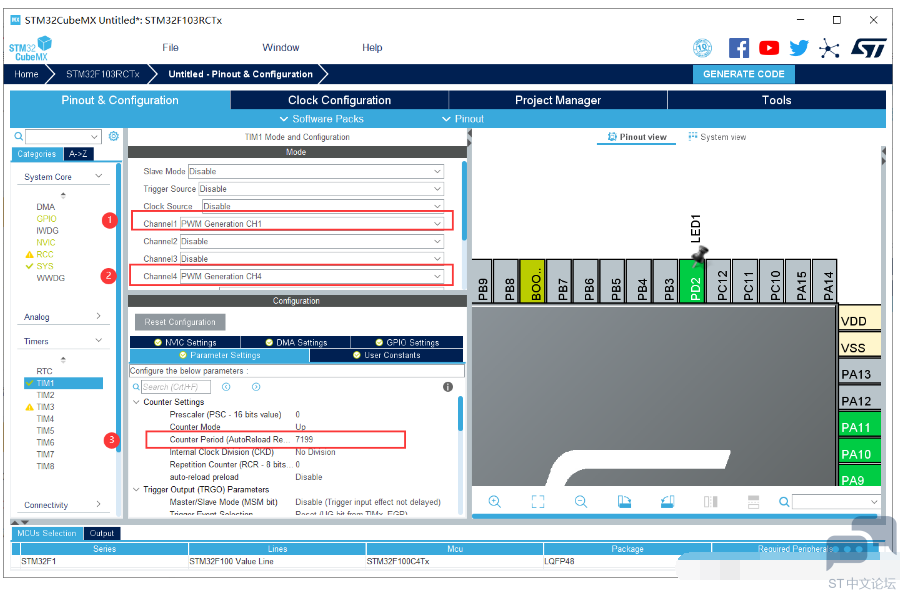Image resolution: width=905 pixels, height=599 pixels.
Task: Rotate the chip view counterclockwise
Action: point(667,501)
